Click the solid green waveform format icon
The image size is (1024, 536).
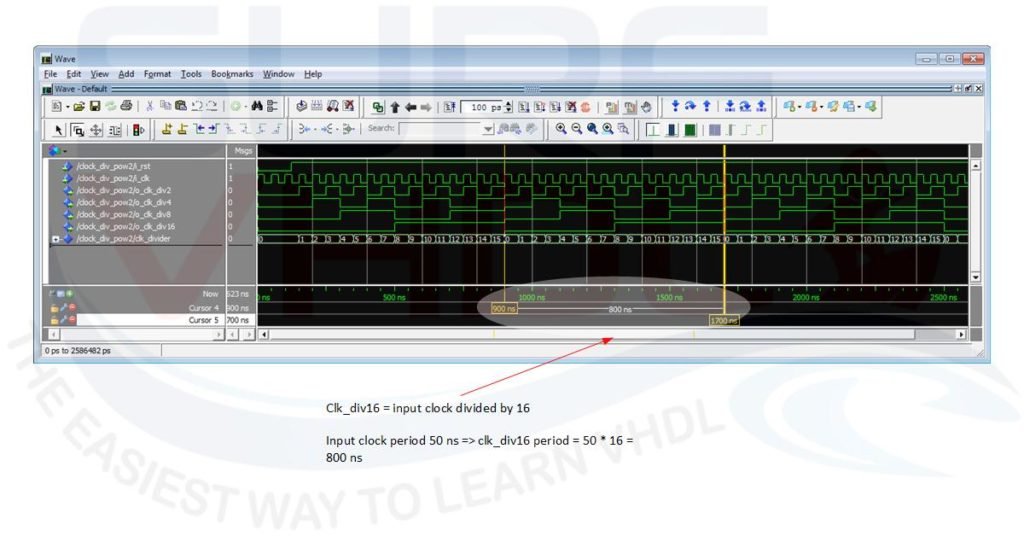[690, 130]
